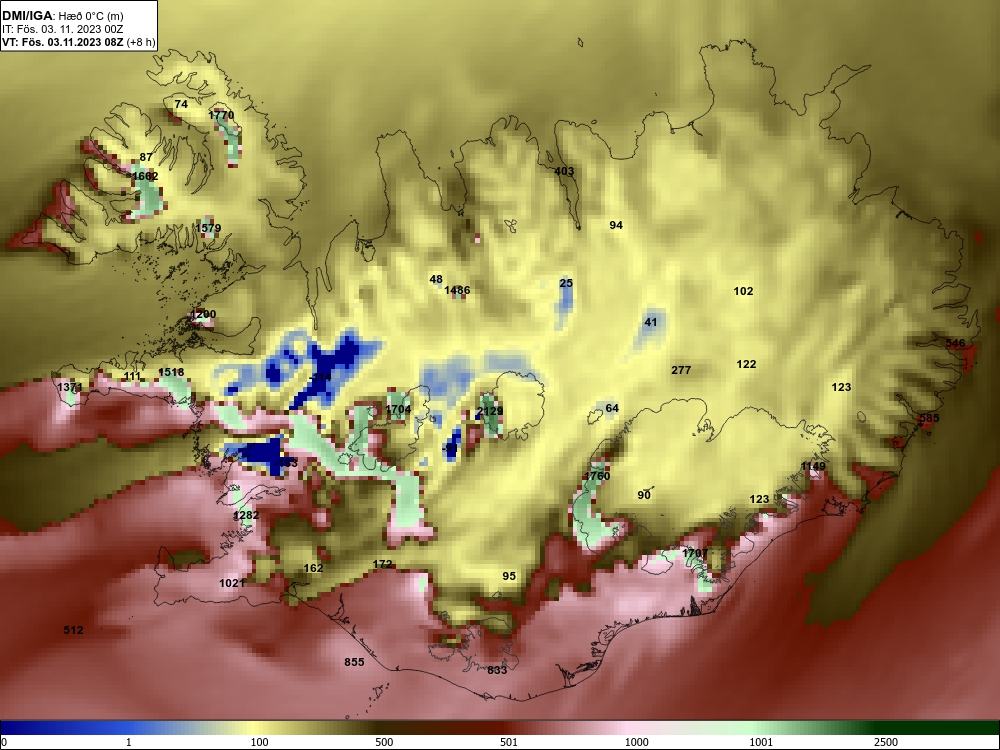Viewport: 1000px width, 750px height.
Task: Click the legend tick label 501
Action: (509, 742)
